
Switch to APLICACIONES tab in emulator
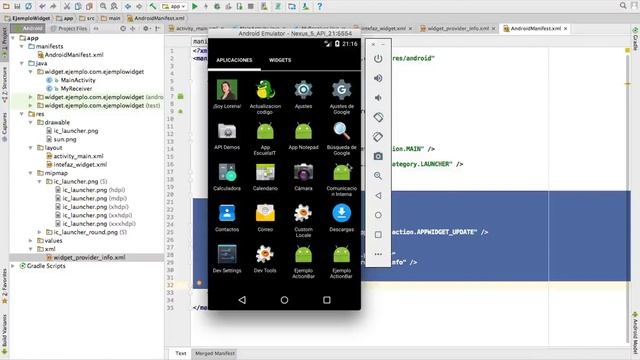point(234,60)
